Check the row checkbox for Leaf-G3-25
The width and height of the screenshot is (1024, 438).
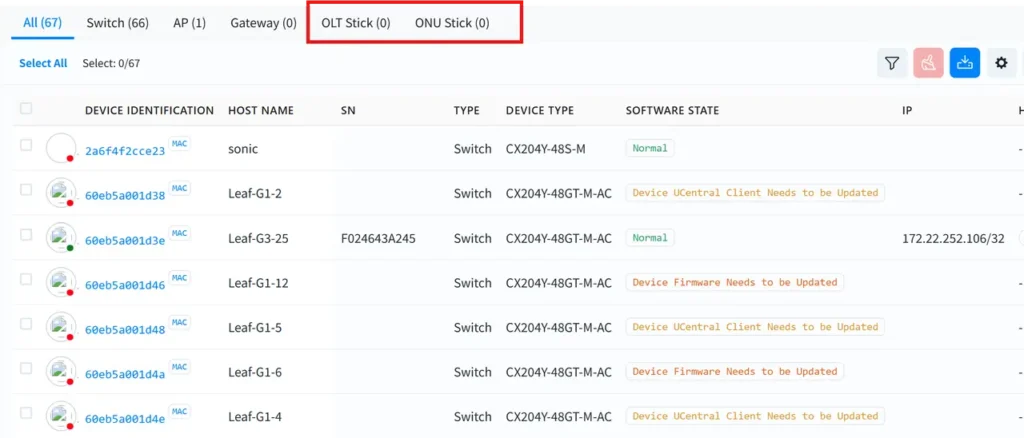point(26,234)
